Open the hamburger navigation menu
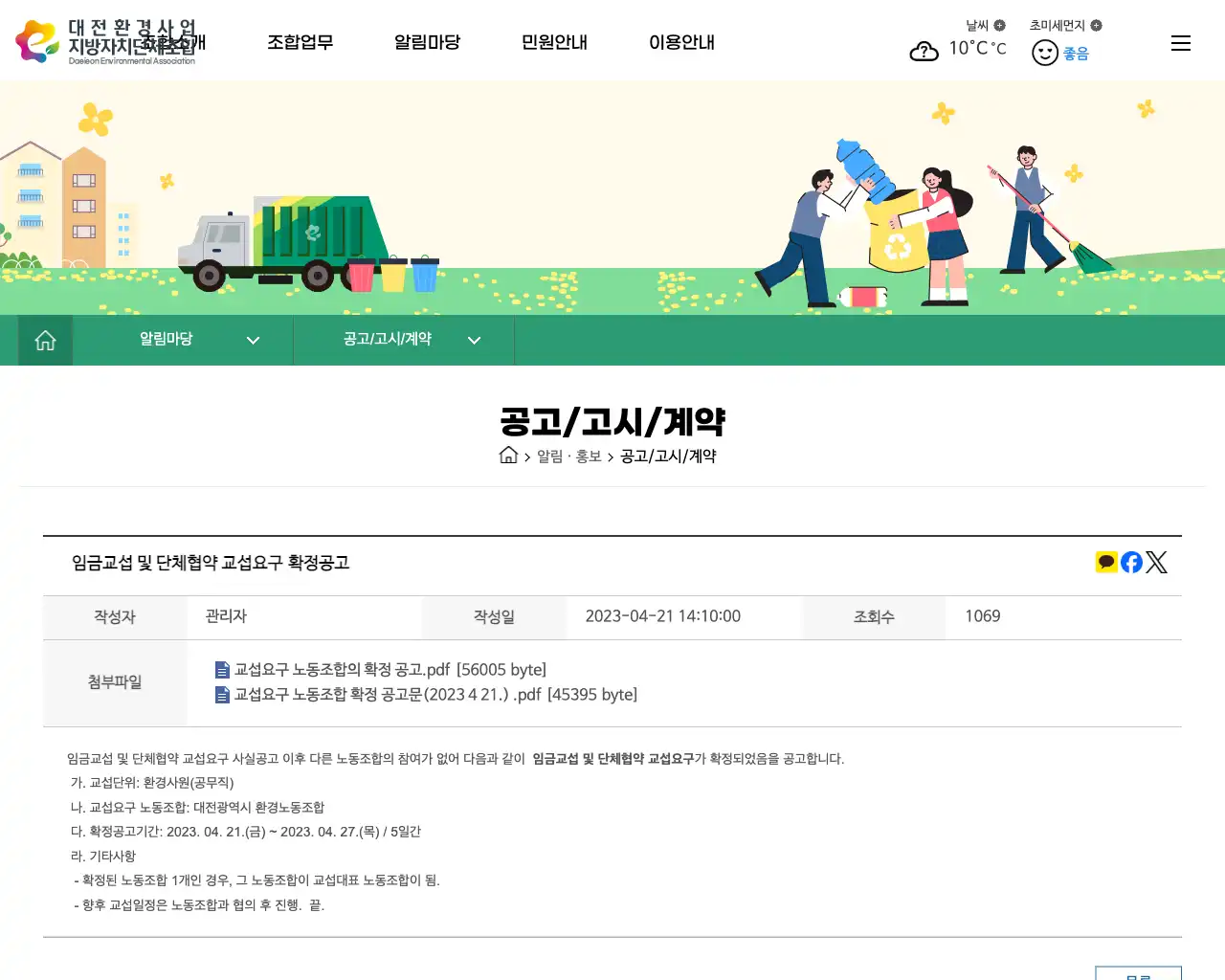This screenshot has height=980, width=1225. (1180, 42)
